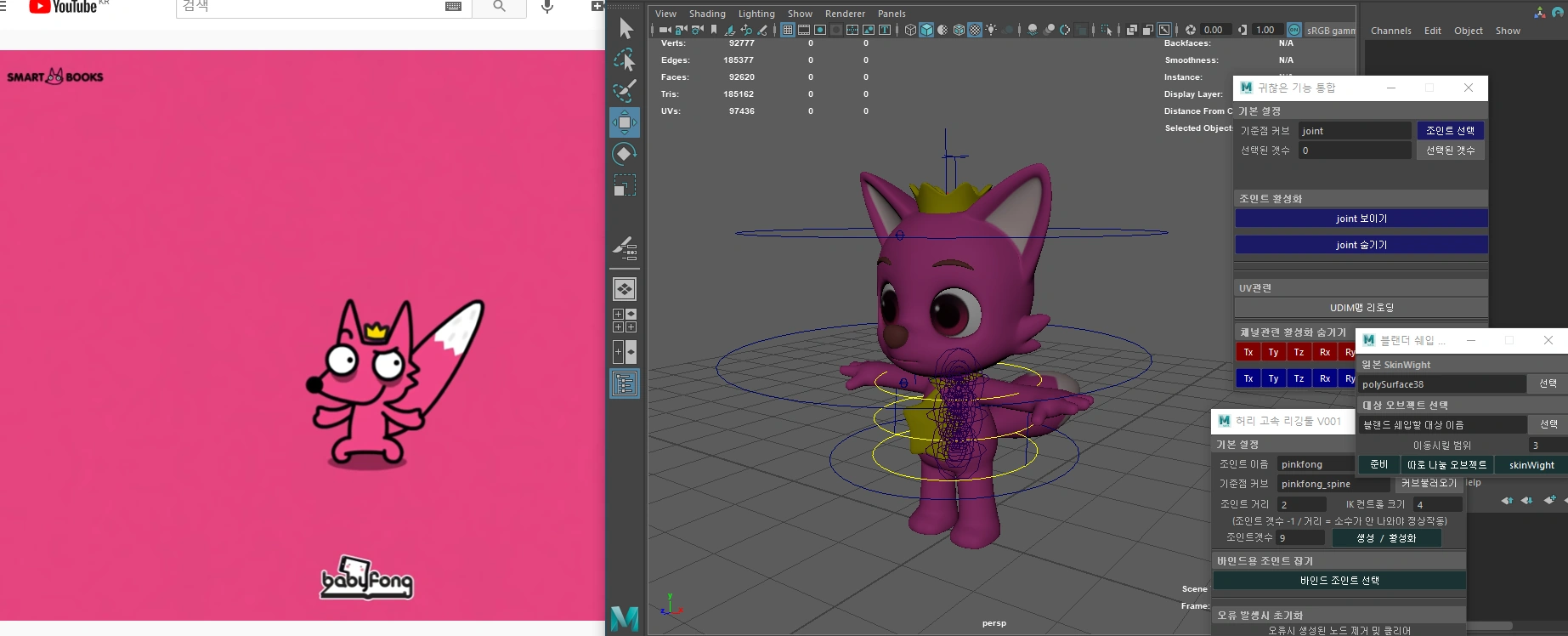Toggle textured display in viewport toolbar
The width and height of the screenshot is (1568, 636).
[975, 30]
